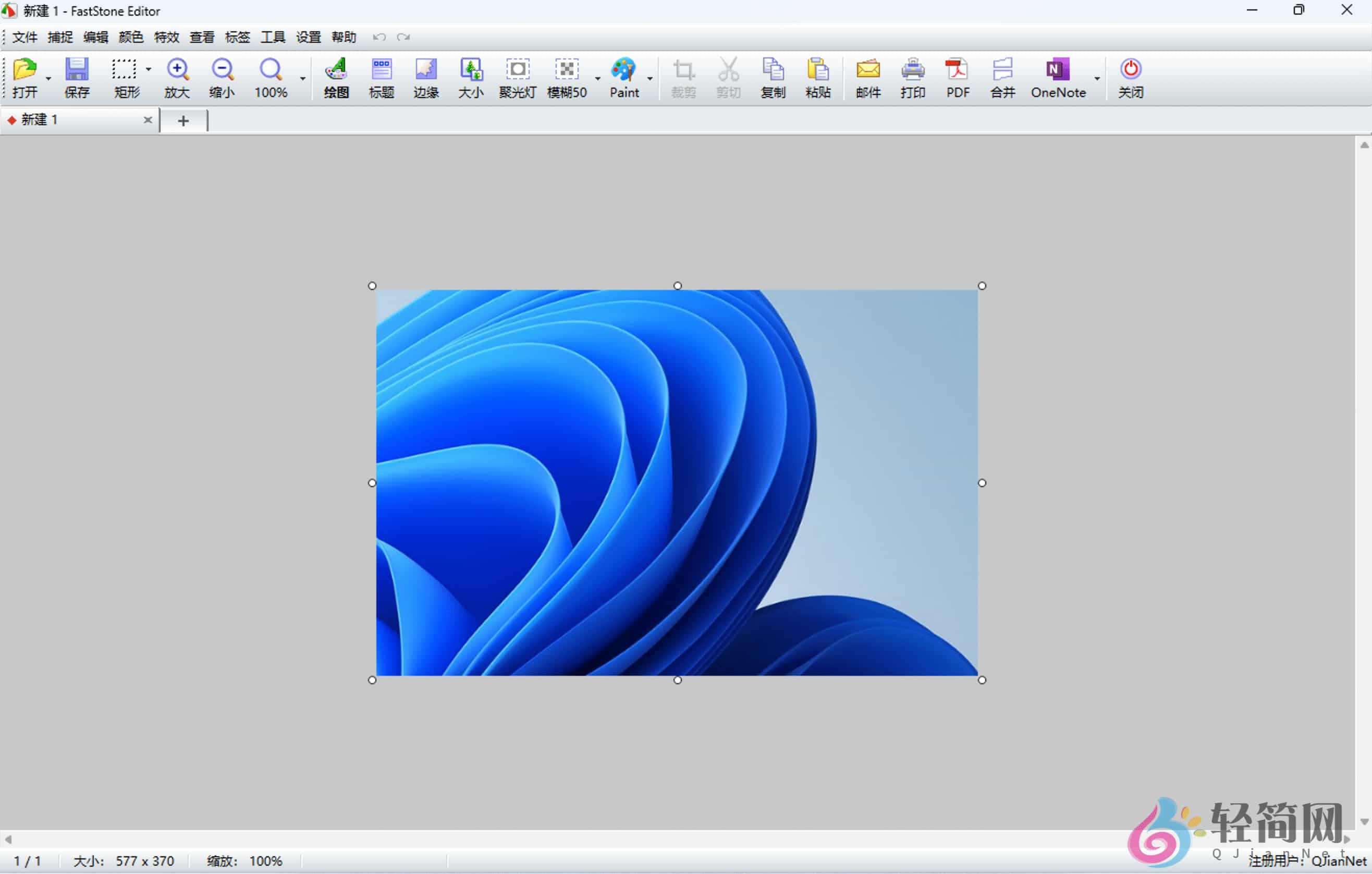Open the 大小 resize tool
The height and width of the screenshot is (874, 1372).
tap(471, 69)
